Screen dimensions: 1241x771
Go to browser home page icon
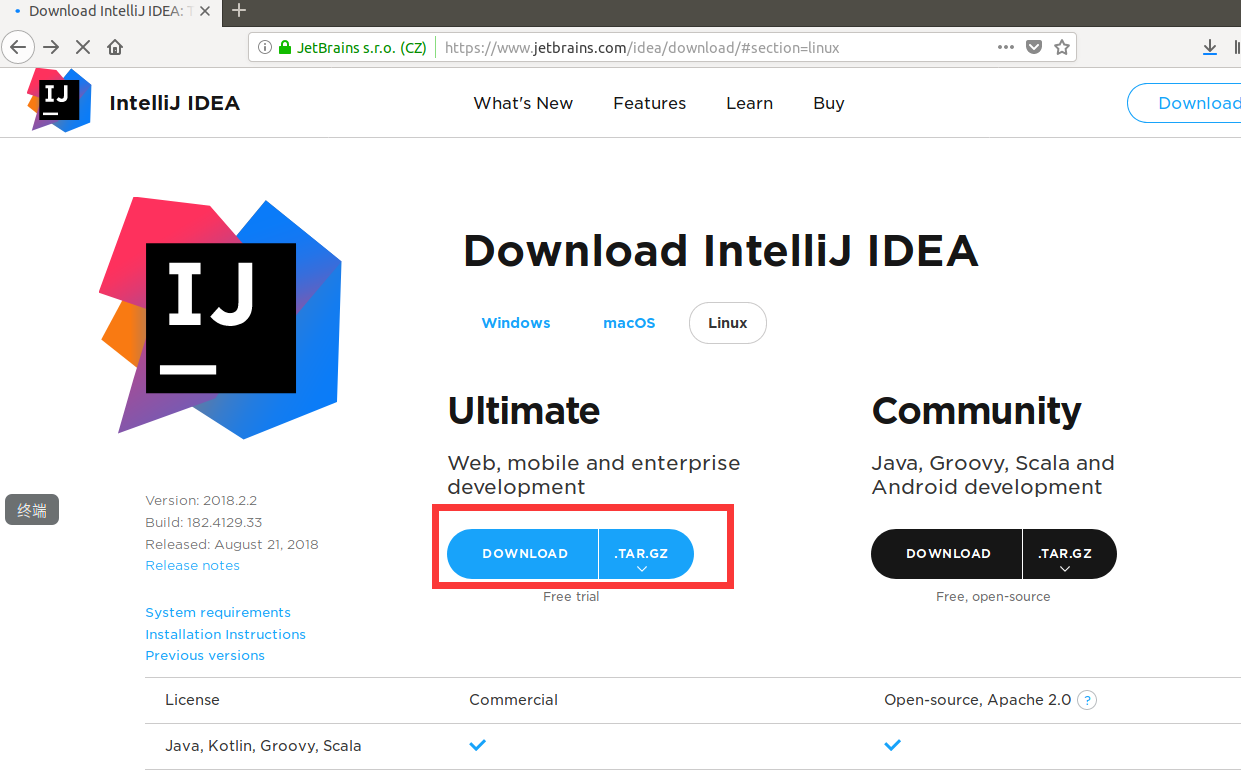115,47
